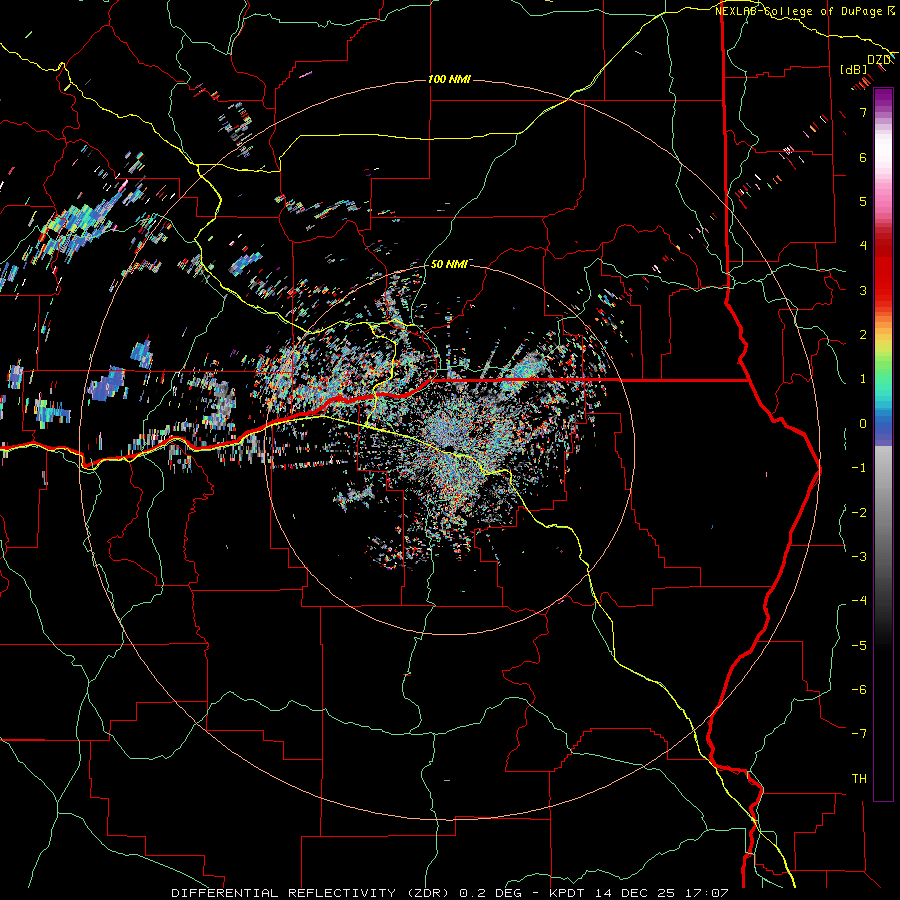Screen dimensions: 900x900
Task: Select the scale value "-3"
Action: coord(859,557)
